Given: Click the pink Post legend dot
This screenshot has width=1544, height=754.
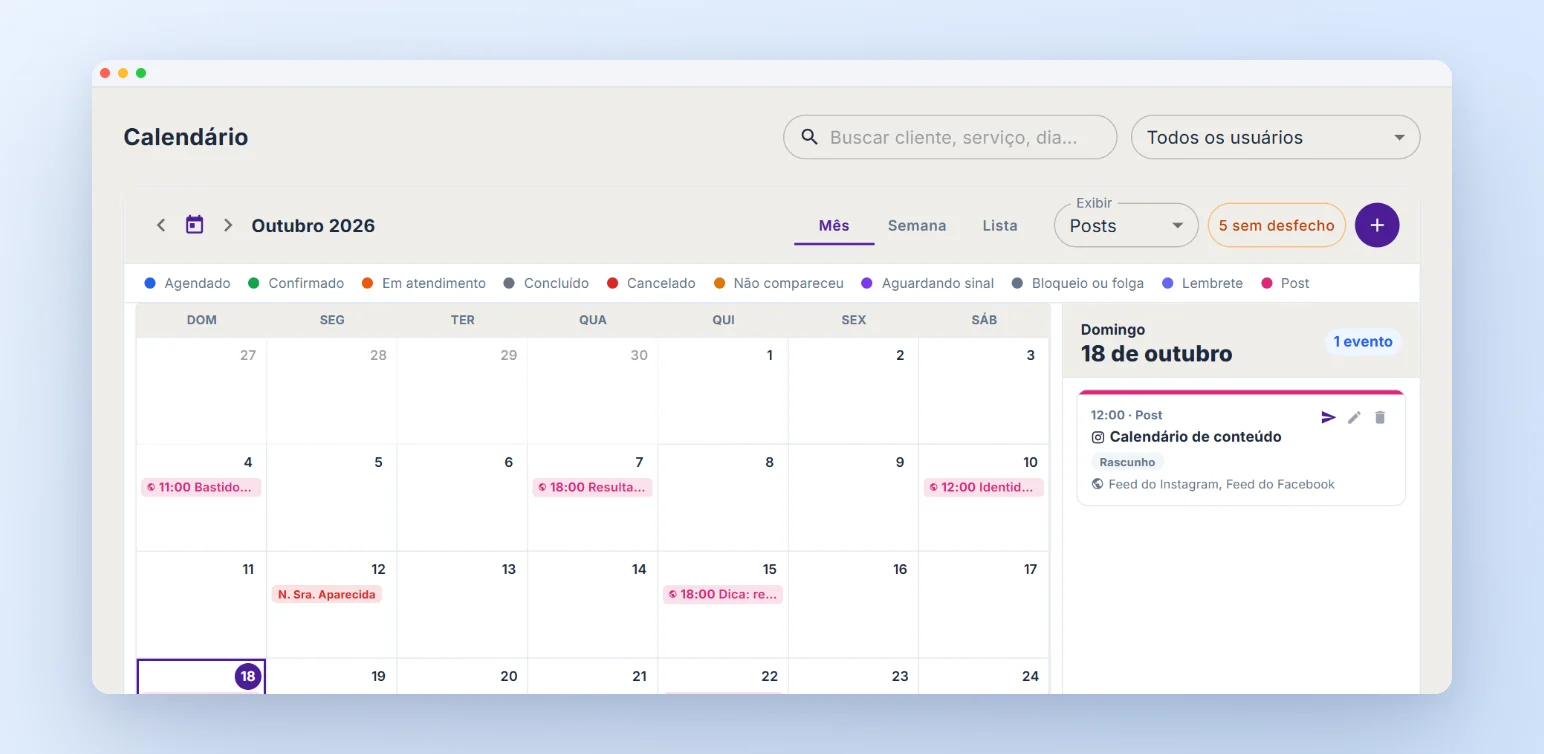Looking at the screenshot, I should [x=1267, y=283].
